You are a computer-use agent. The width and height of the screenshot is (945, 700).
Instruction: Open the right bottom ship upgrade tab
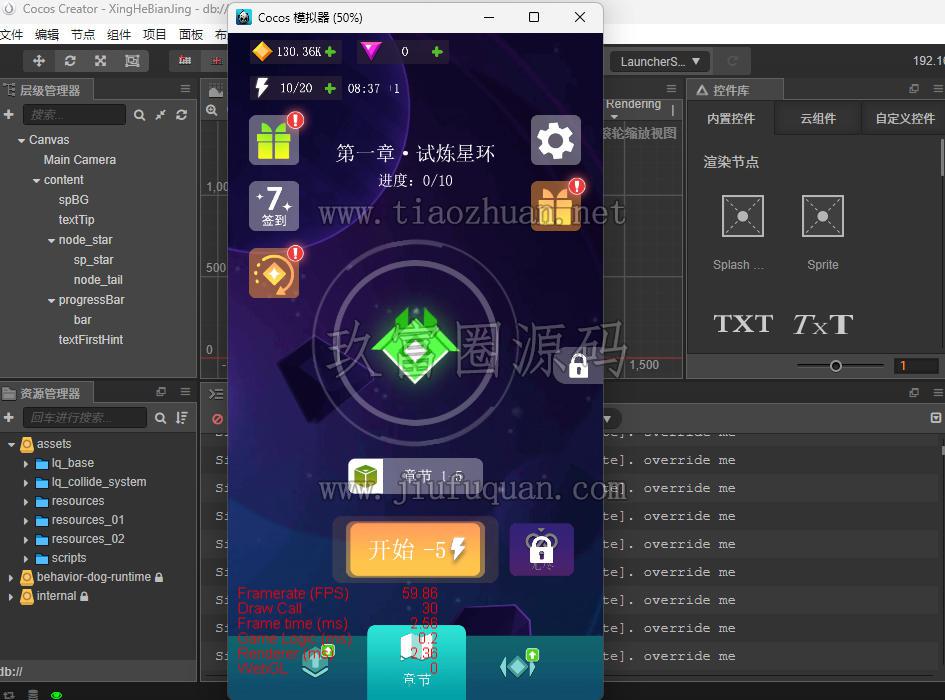[519, 664]
